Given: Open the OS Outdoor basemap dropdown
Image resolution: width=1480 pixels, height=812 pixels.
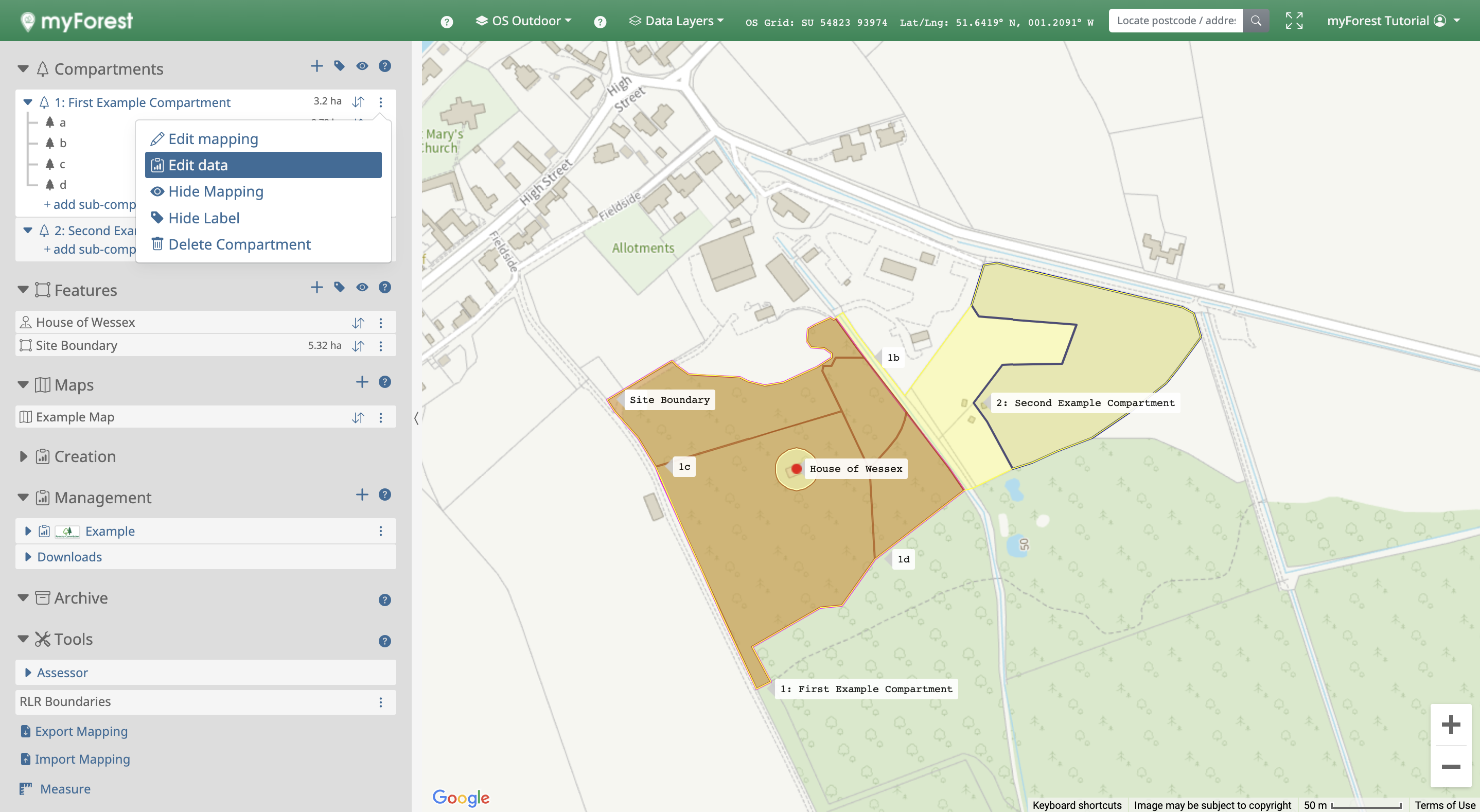Looking at the screenshot, I should pos(523,21).
